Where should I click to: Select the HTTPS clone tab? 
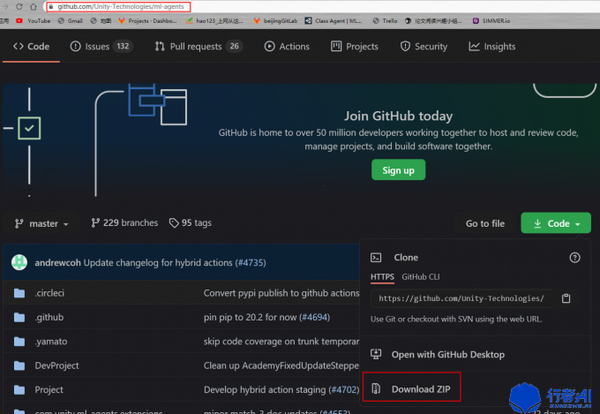pos(382,277)
